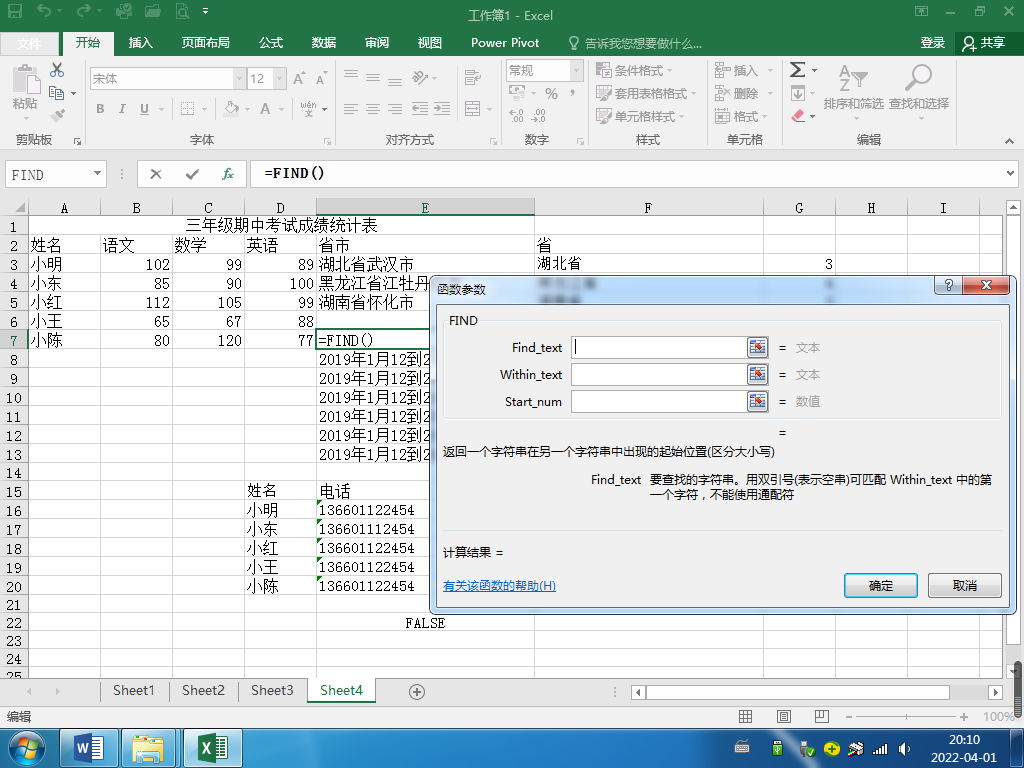Switch to Normal view icon
1024x768 pixels.
745,716
